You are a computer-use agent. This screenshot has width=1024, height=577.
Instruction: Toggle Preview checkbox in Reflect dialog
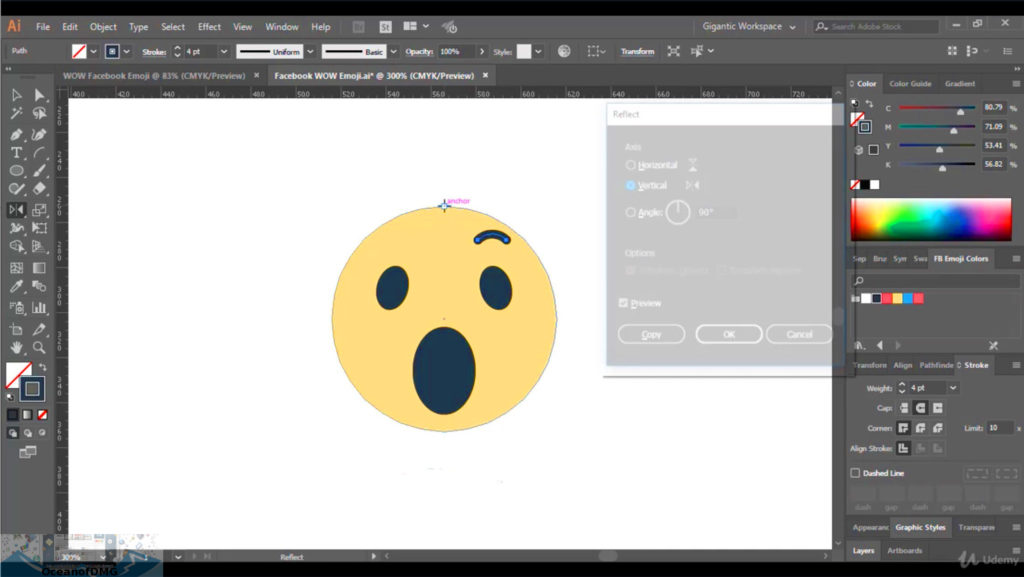pos(623,303)
